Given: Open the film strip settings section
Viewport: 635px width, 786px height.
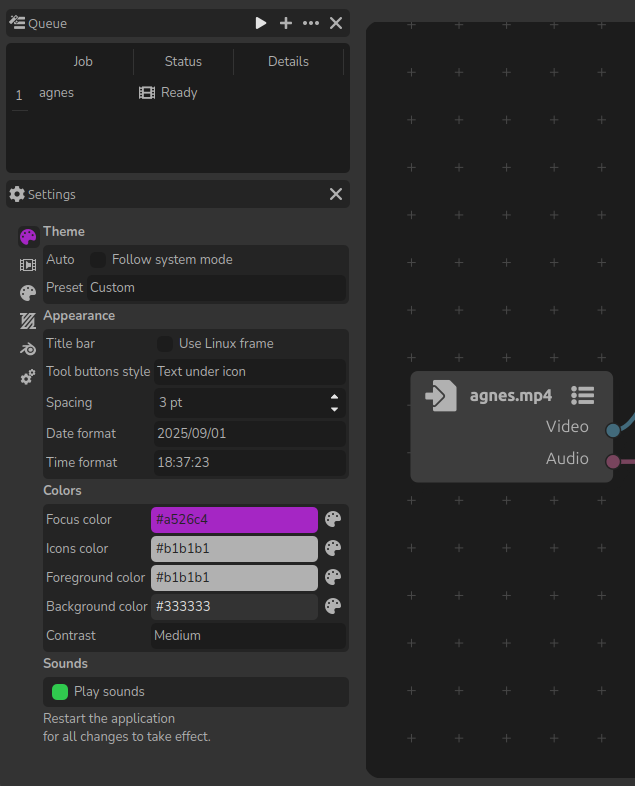Looking at the screenshot, I should click(x=28, y=265).
